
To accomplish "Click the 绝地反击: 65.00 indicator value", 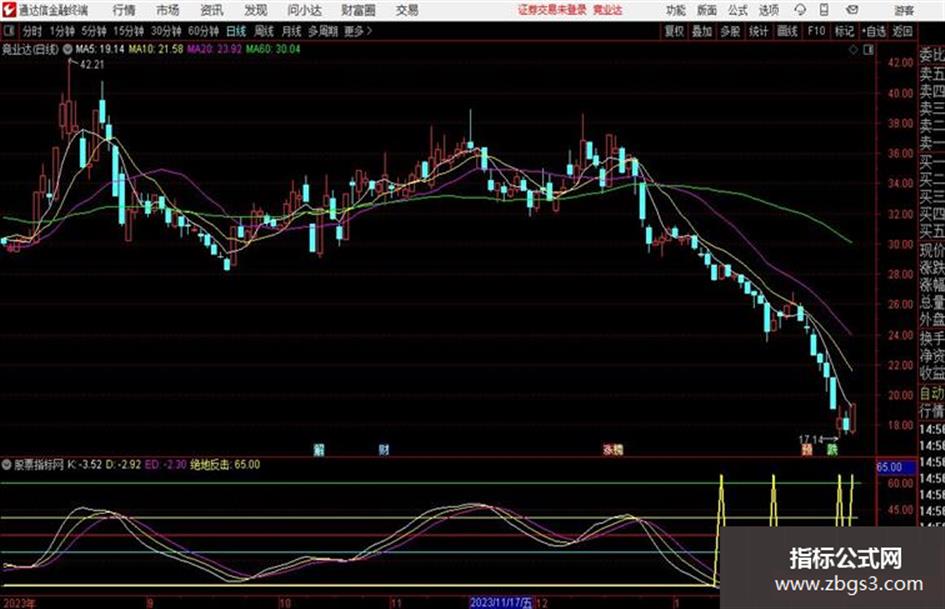I will (225, 464).
